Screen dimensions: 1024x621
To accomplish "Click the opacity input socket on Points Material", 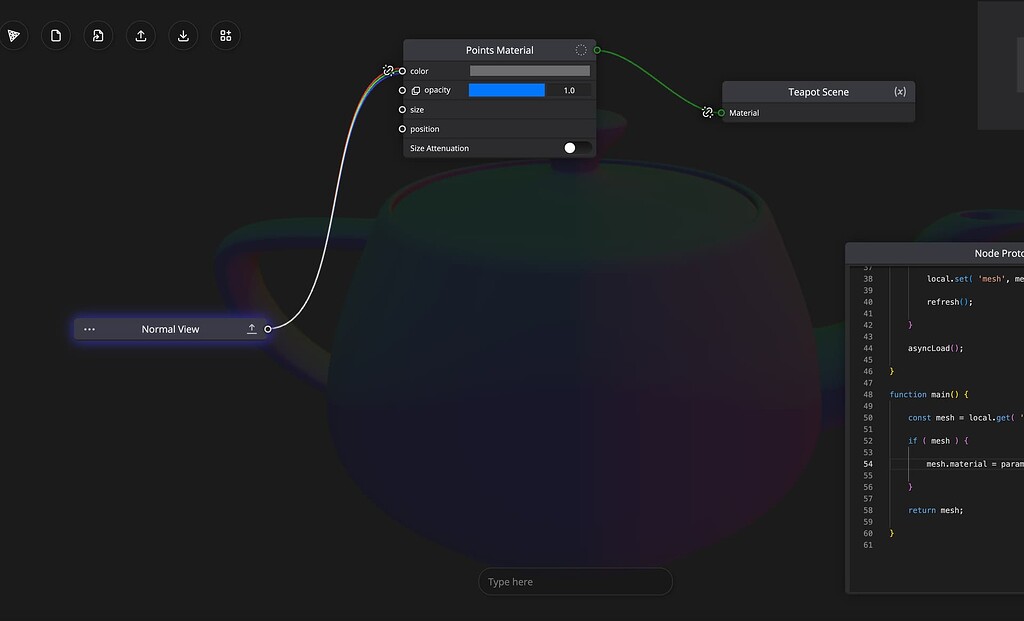I will (402, 90).
